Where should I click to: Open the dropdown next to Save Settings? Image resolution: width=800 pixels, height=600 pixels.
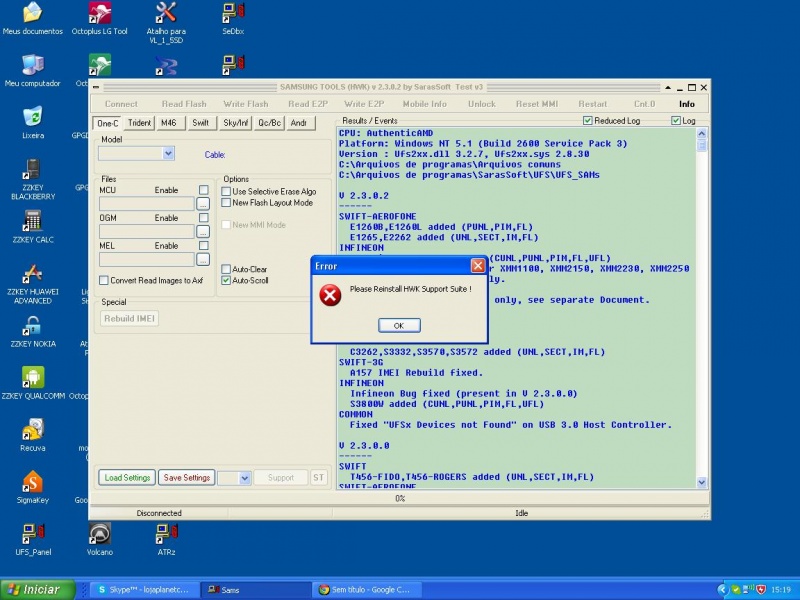(244, 478)
